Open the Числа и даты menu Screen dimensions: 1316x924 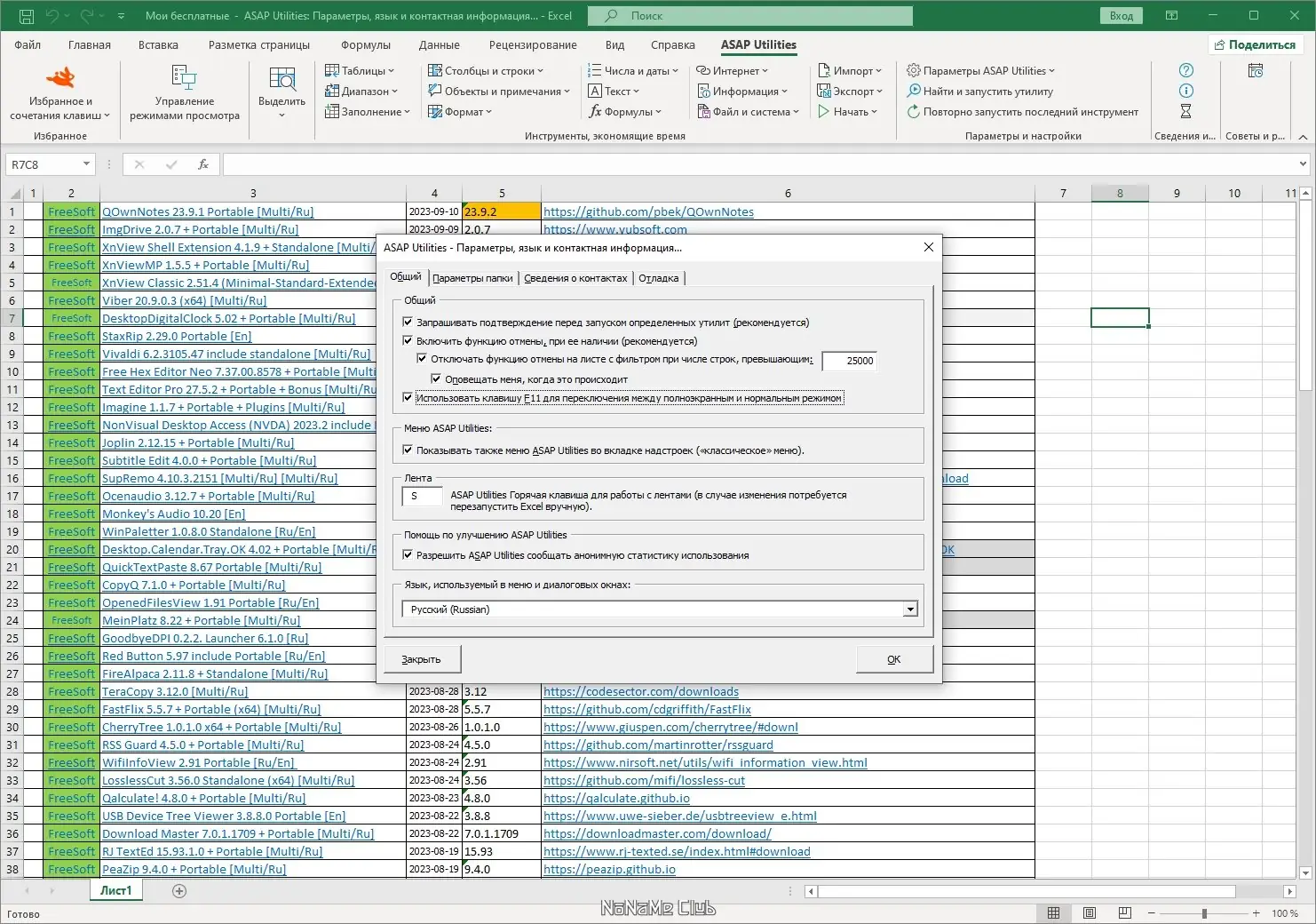click(633, 71)
